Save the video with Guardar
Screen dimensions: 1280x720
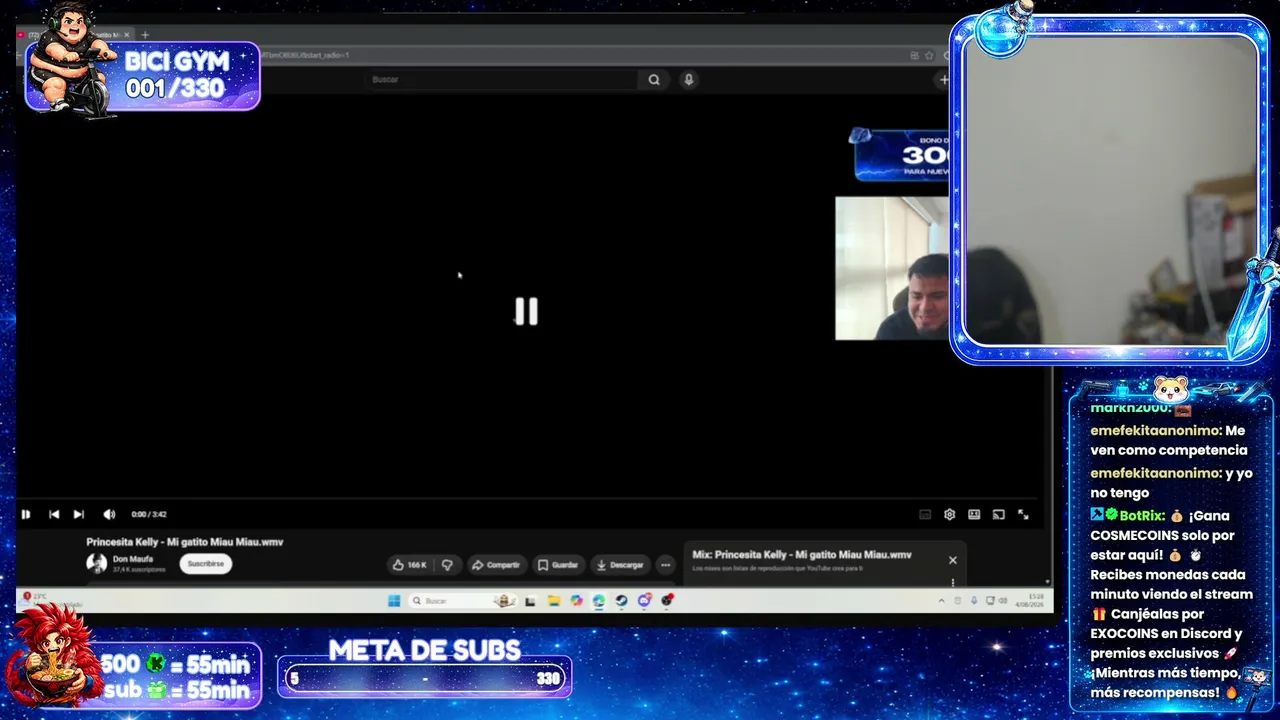pos(558,565)
